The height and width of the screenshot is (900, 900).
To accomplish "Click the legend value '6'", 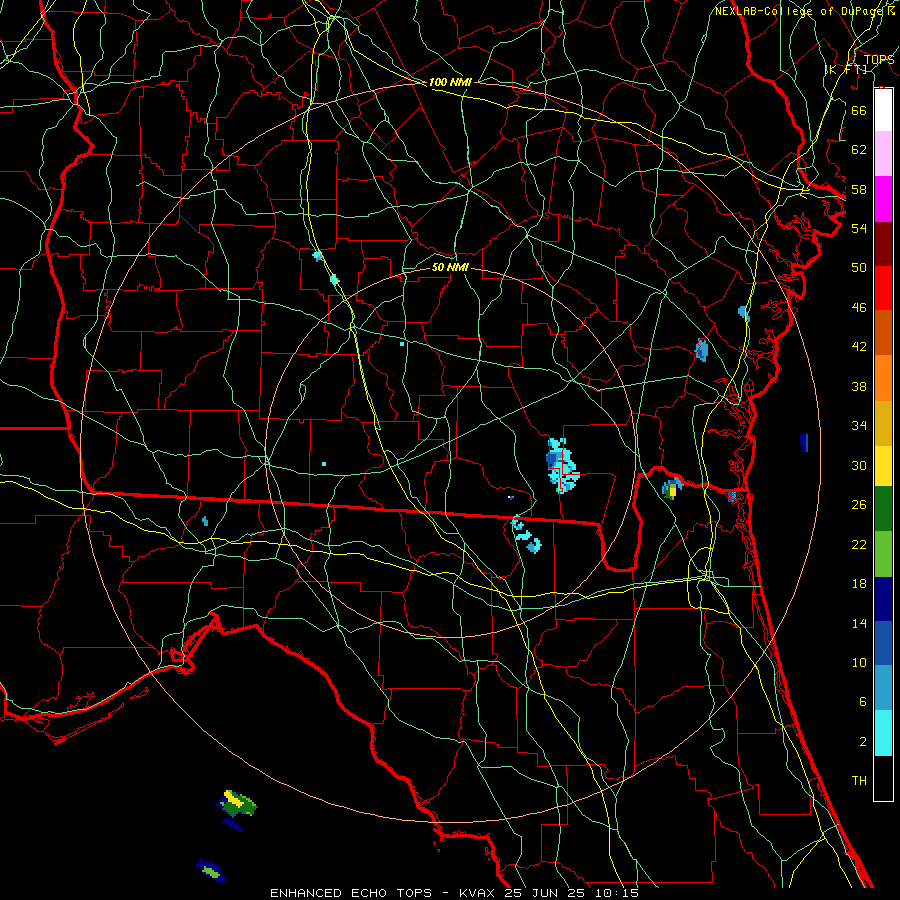I will [863, 702].
